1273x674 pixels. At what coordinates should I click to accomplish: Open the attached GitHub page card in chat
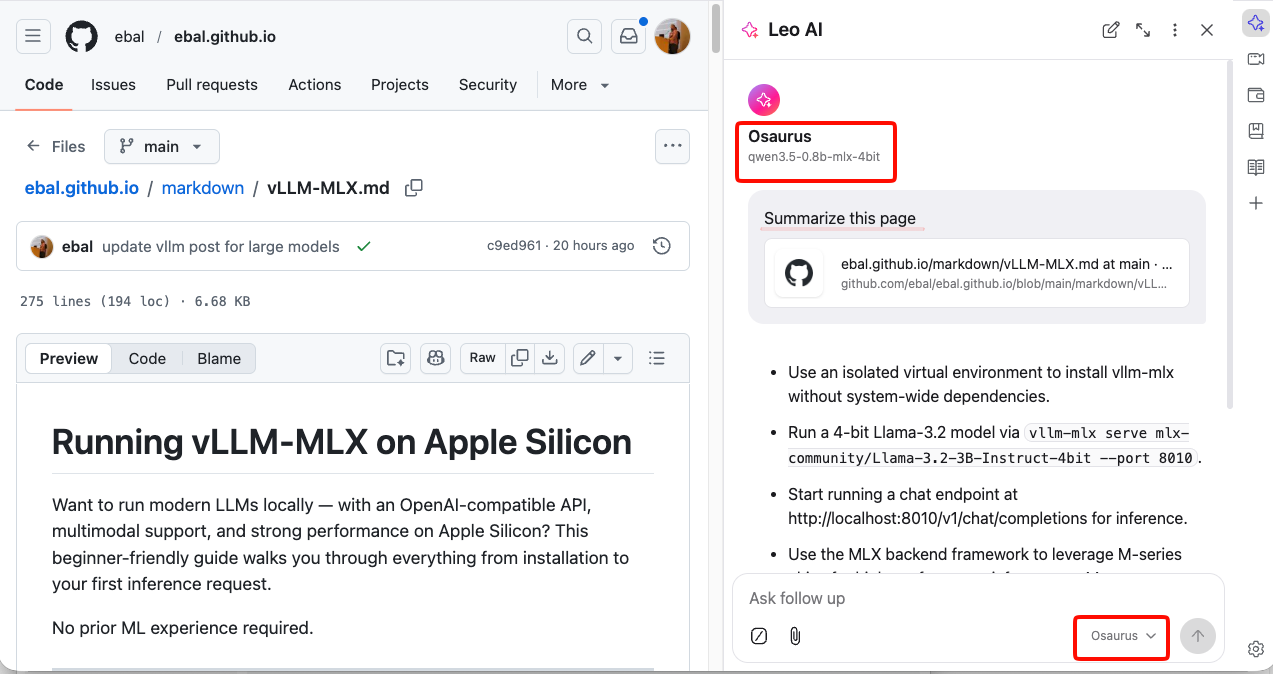click(977, 272)
